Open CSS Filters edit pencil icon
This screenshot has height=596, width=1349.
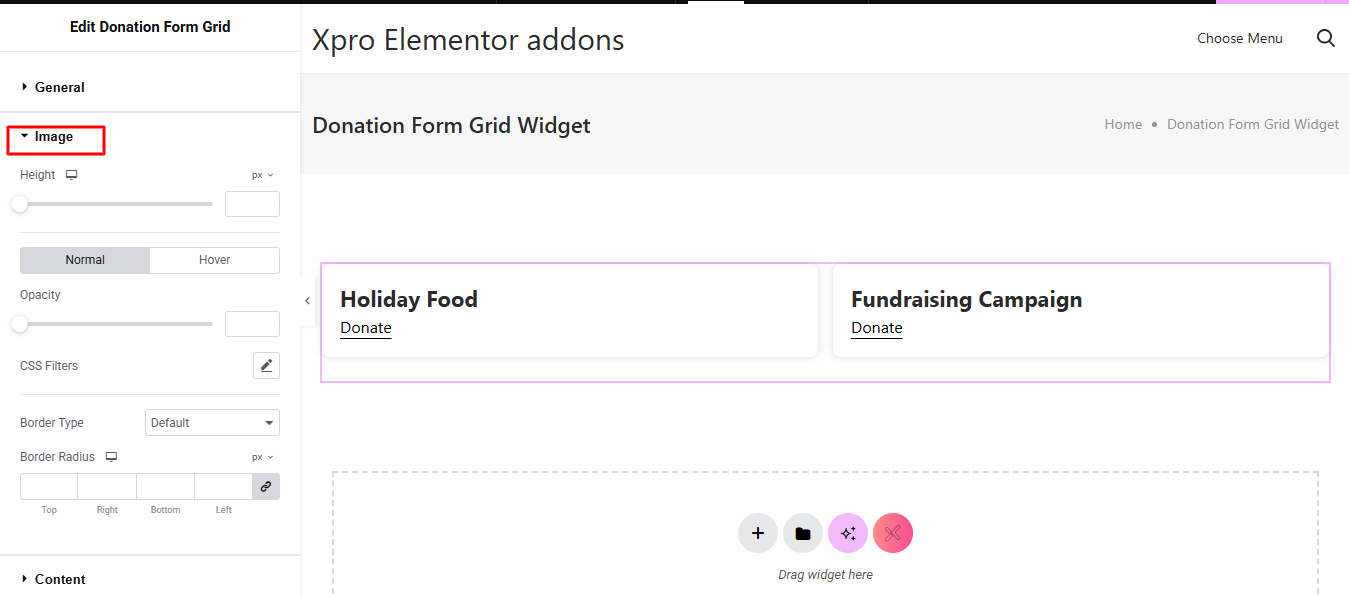[x=266, y=366]
